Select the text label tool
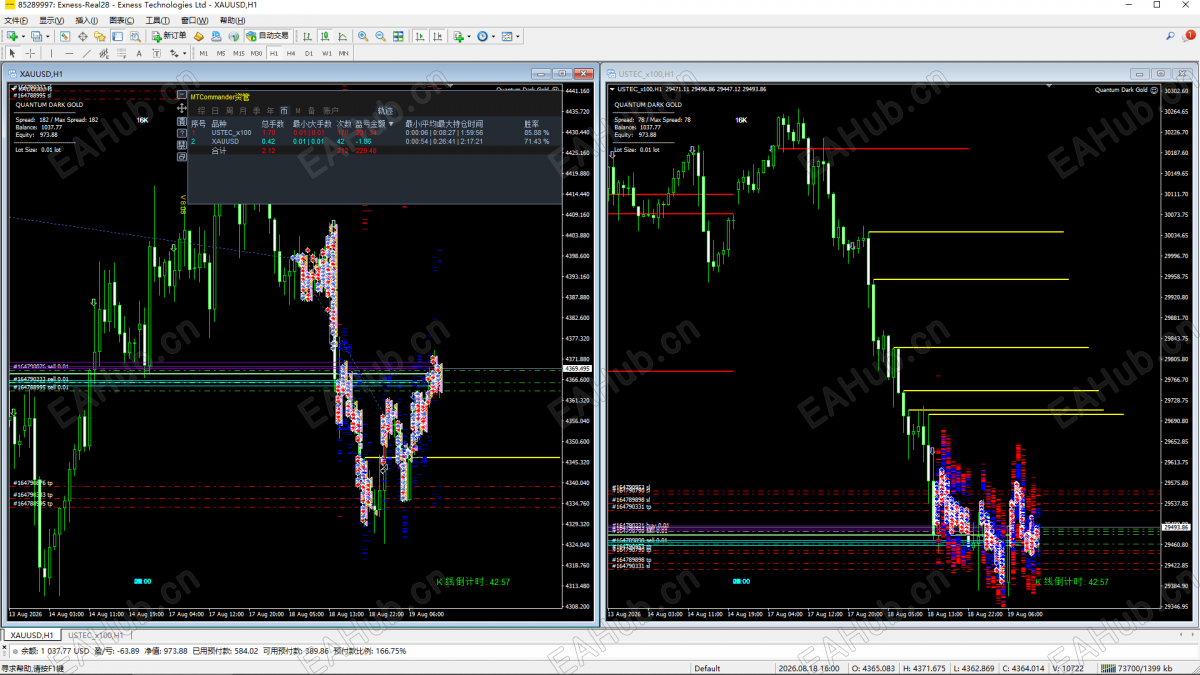 (x=156, y=53)
